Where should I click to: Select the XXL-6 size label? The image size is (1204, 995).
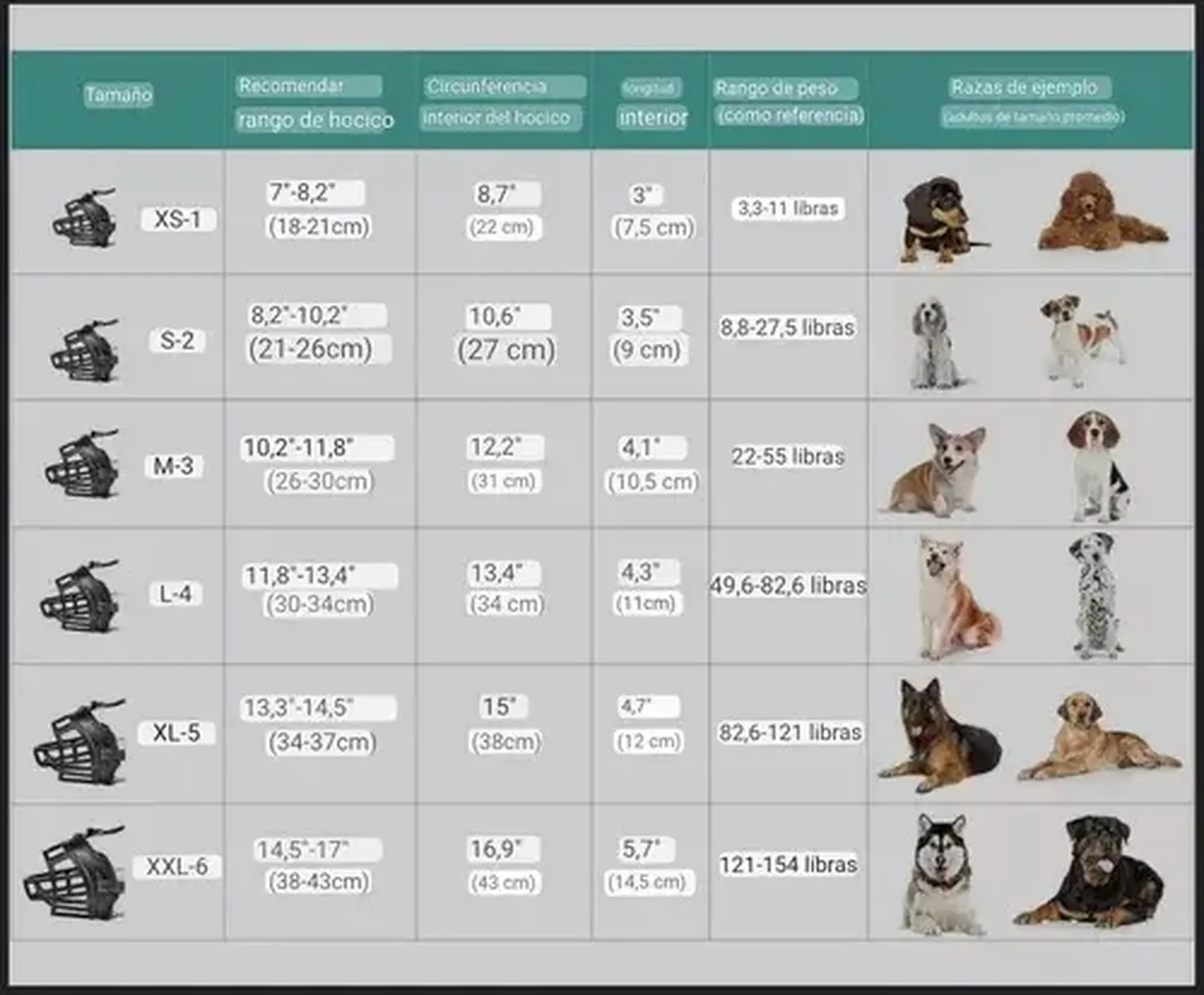177,867
